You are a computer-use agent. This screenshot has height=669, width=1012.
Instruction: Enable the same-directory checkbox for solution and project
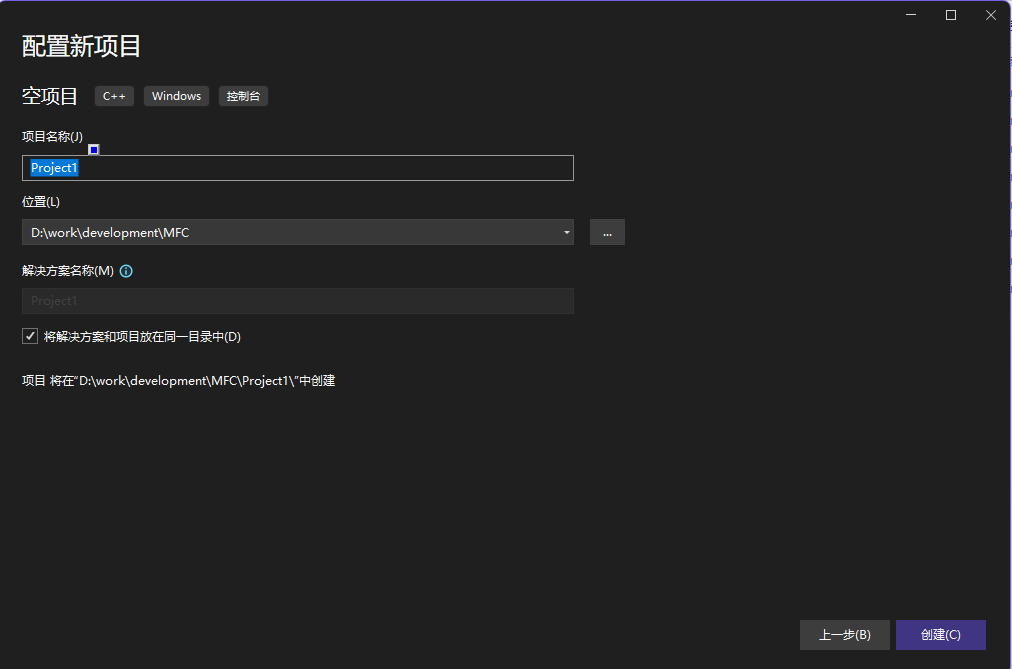click(30, 336)
